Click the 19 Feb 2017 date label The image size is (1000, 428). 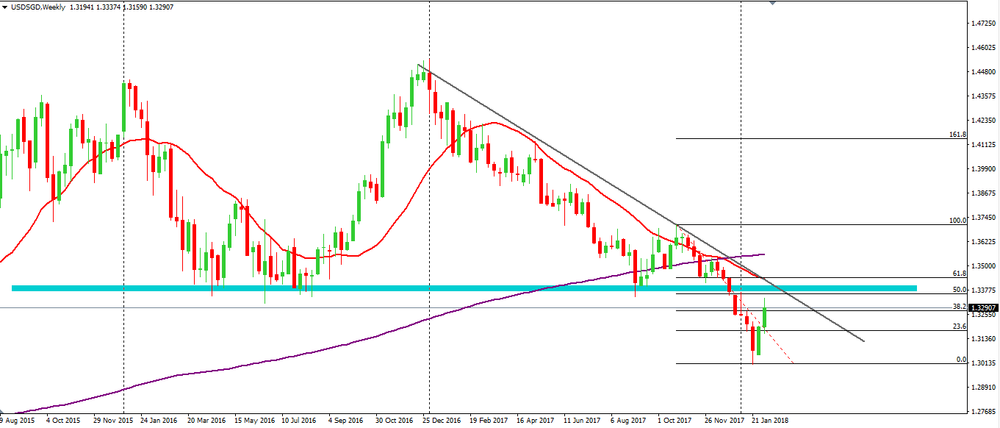click(487, 421)
